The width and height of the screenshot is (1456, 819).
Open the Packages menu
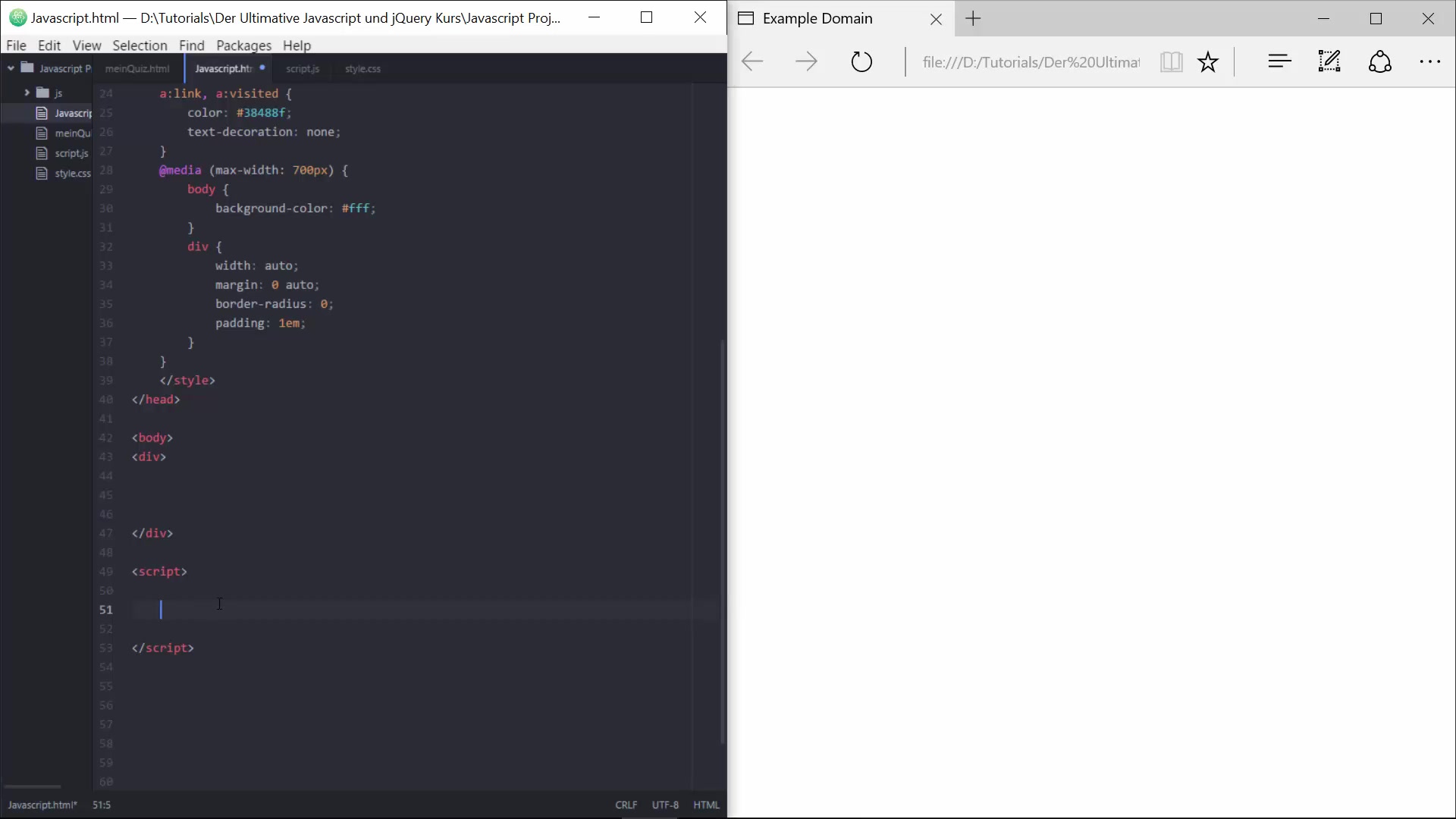click(243, 45)
